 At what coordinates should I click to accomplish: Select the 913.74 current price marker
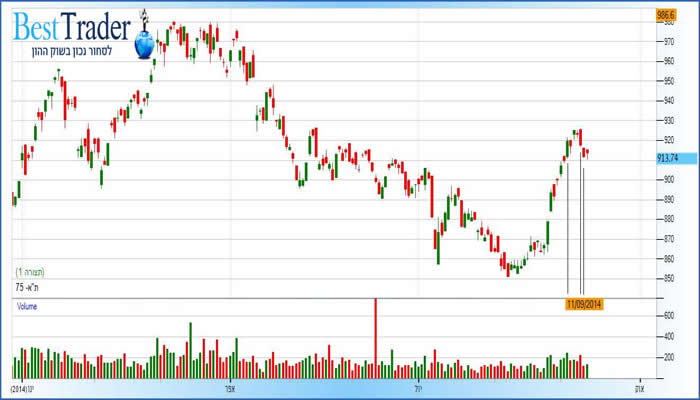[x=667, y=158]
